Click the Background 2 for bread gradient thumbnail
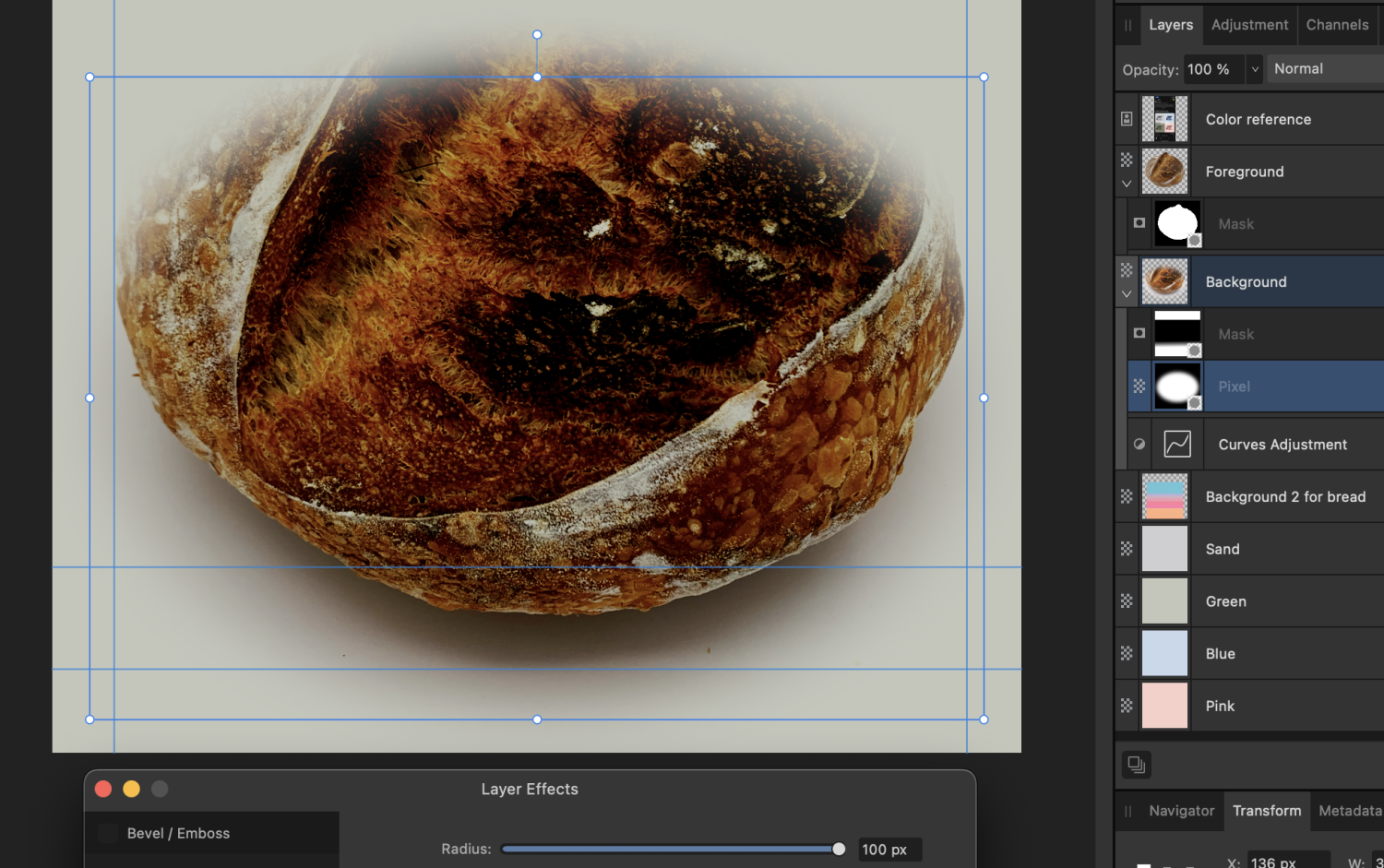Viewport: 1384px width, 868px height. 1164,496
